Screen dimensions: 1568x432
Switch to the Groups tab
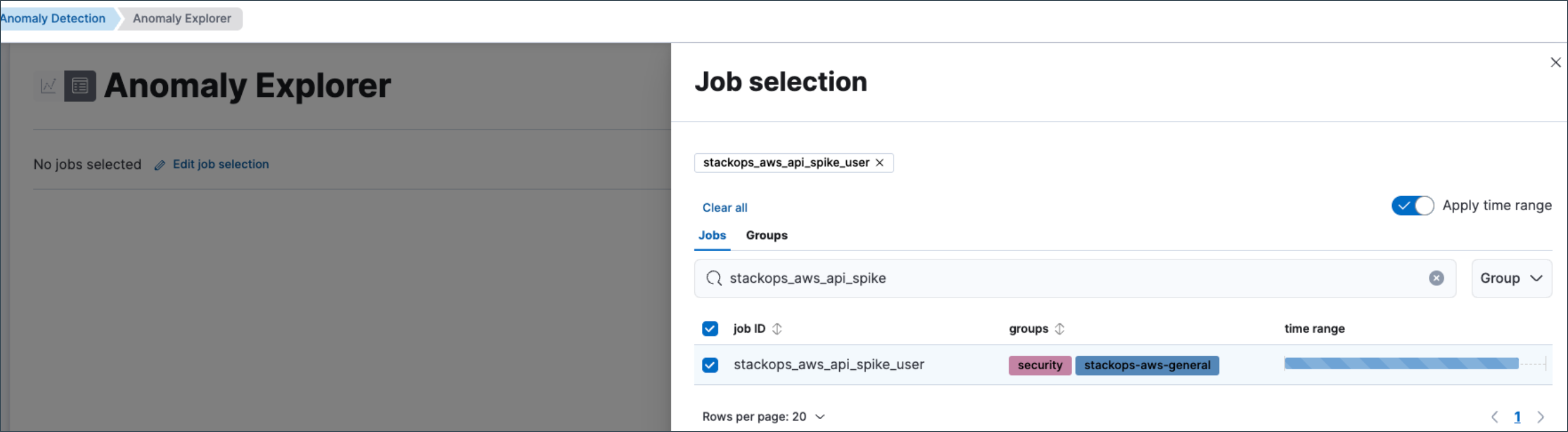tap(766, 235)
